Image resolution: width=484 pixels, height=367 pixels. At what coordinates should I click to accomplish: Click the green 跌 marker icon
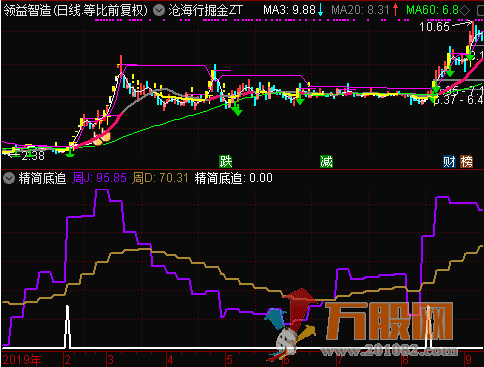coord(226,162)
